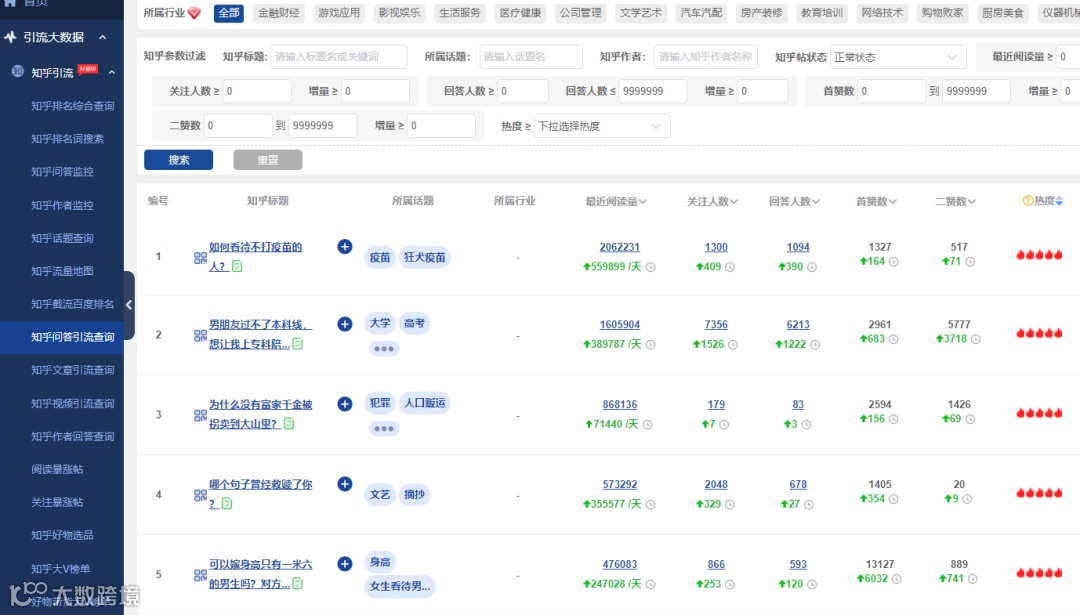Viewport: 1080px width, 615px height.
Task: Open 知乎排名综合查询 in sidebar
Action: pos(72,106)
